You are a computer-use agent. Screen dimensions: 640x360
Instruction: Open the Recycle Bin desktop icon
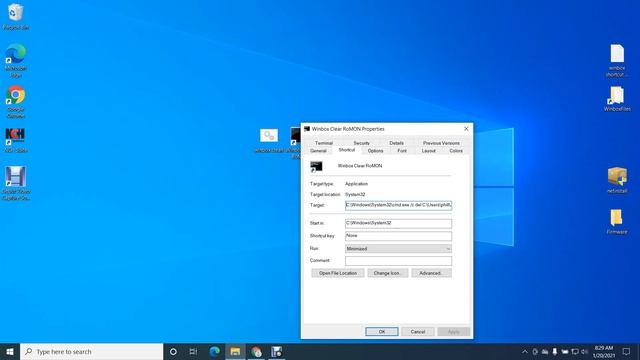coord(16,16)
